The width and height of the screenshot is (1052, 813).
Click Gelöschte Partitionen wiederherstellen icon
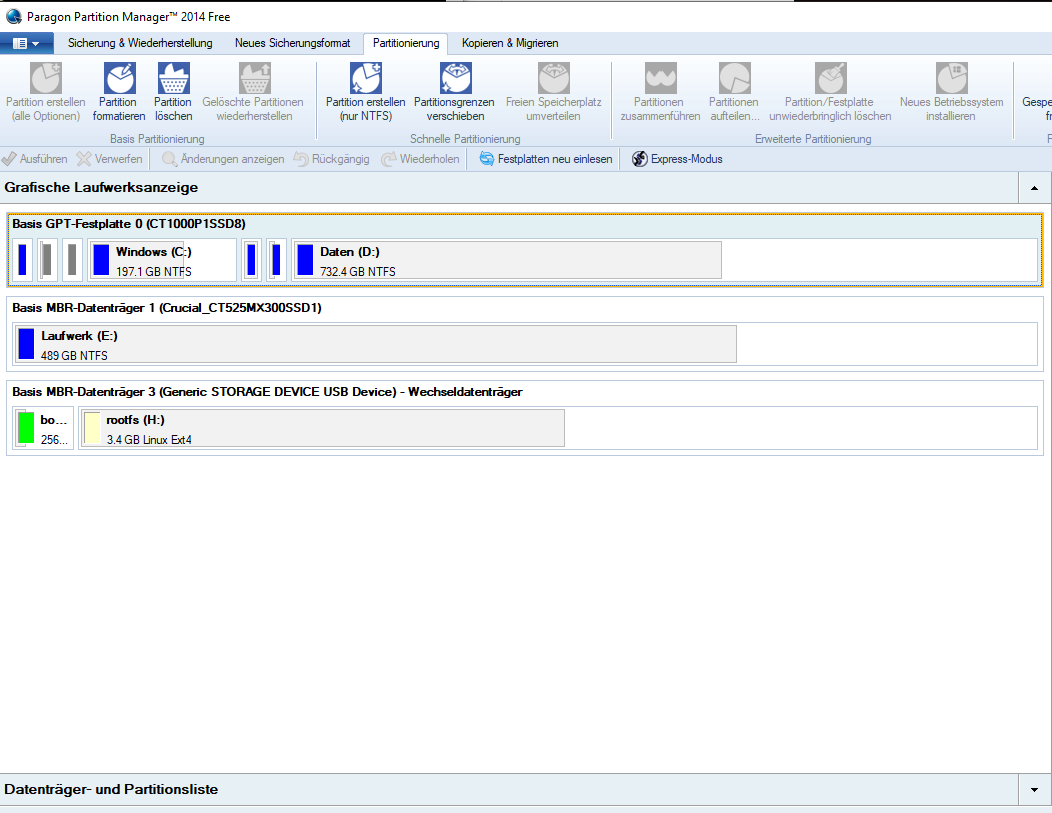click(254, 78)
